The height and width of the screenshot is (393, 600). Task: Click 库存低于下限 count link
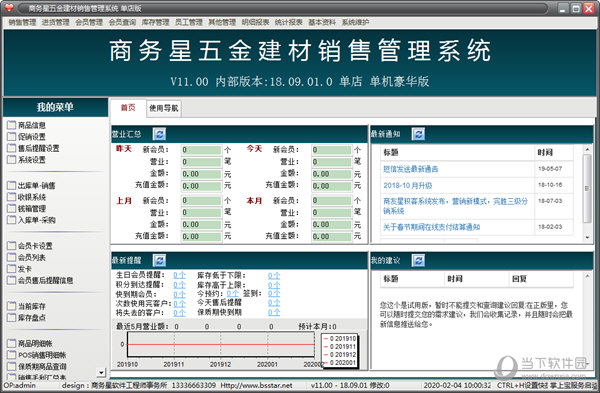[x=274, y=276]
